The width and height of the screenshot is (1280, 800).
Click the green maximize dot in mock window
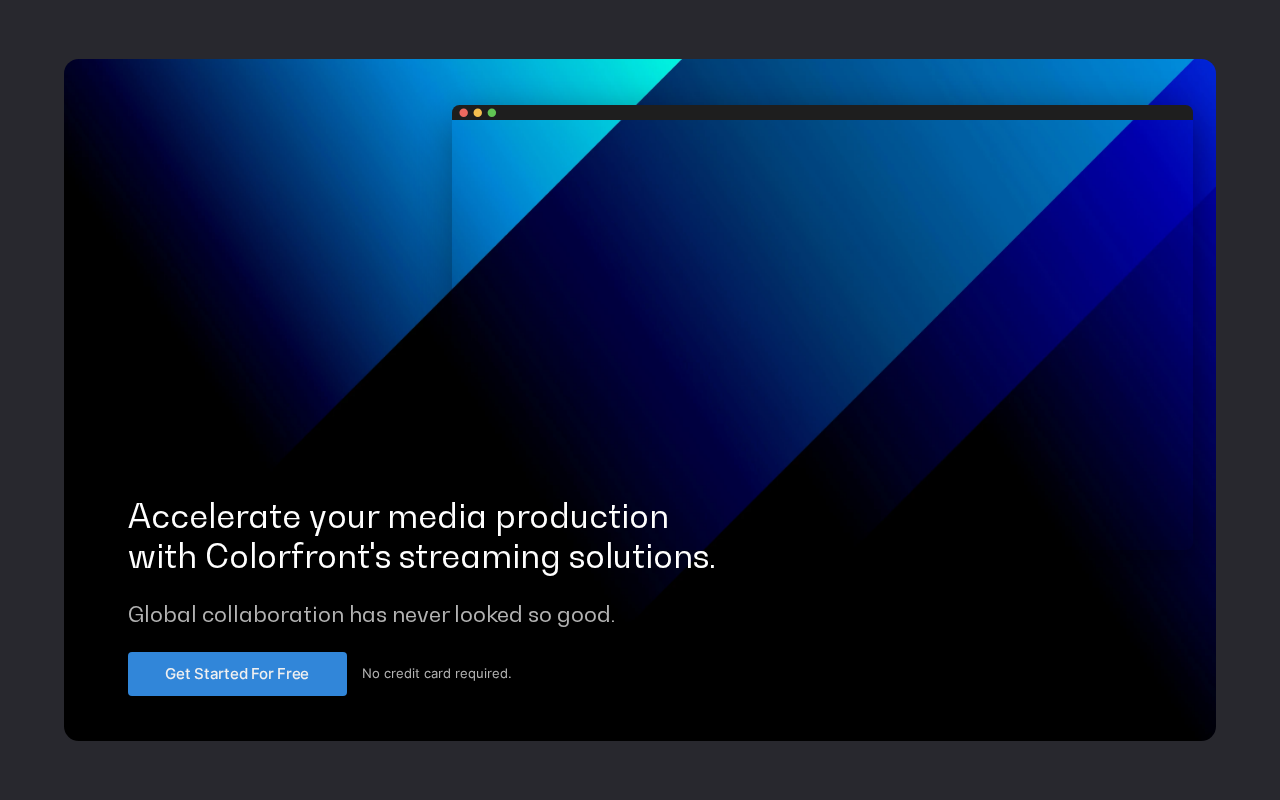[x=491, y=113]
